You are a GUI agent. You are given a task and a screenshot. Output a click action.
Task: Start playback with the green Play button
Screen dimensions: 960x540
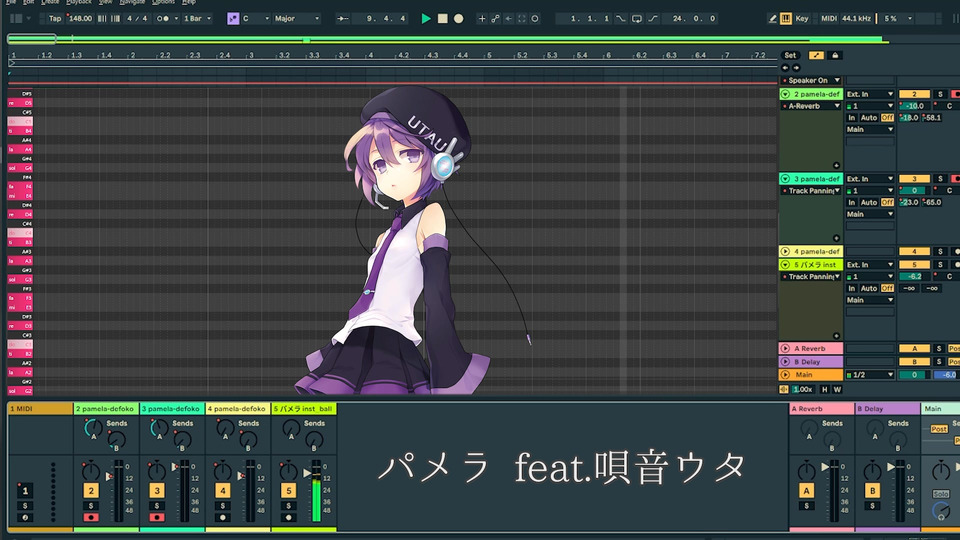pos(426,18)
